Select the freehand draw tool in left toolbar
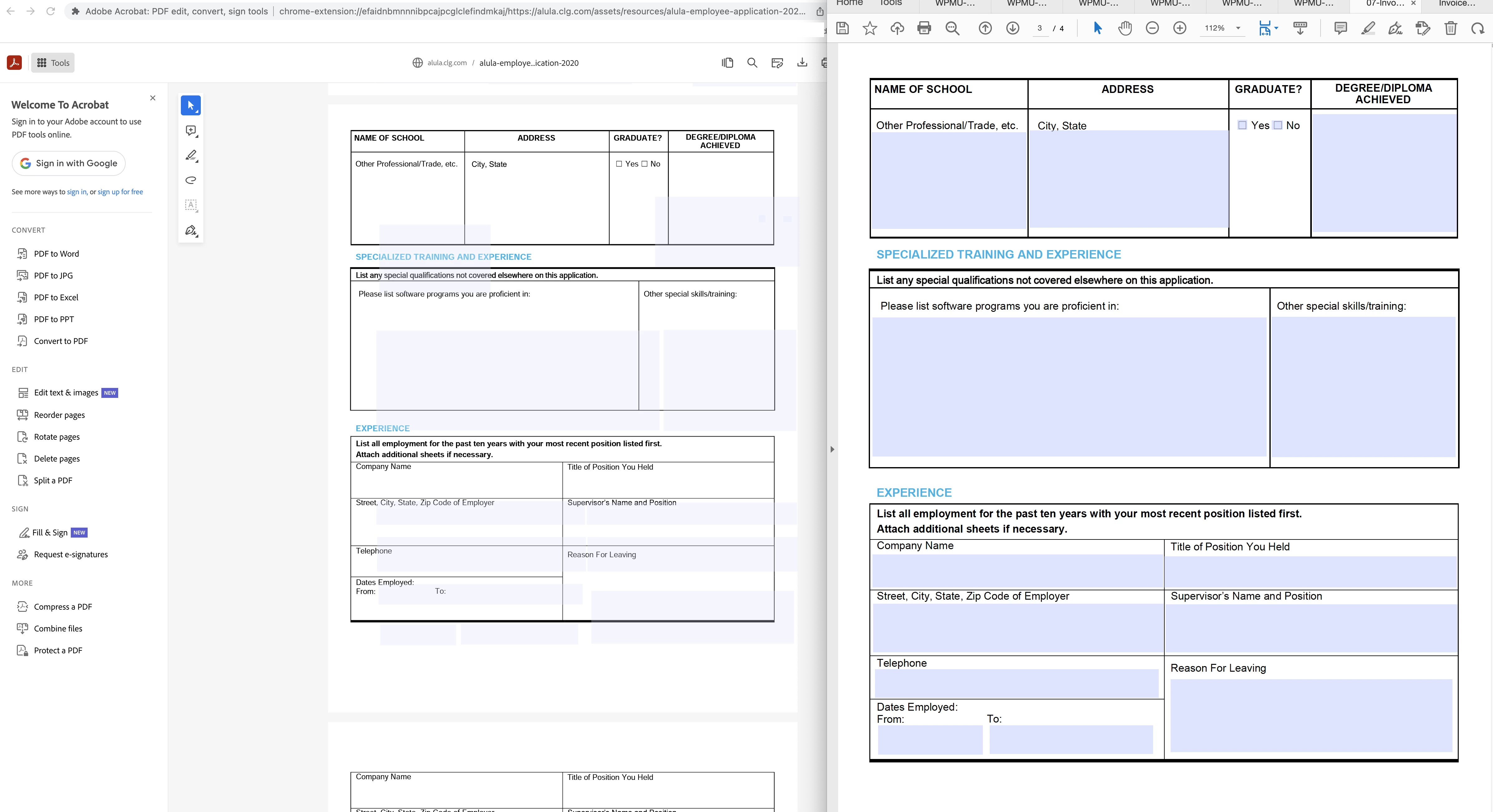 point(191,180)
